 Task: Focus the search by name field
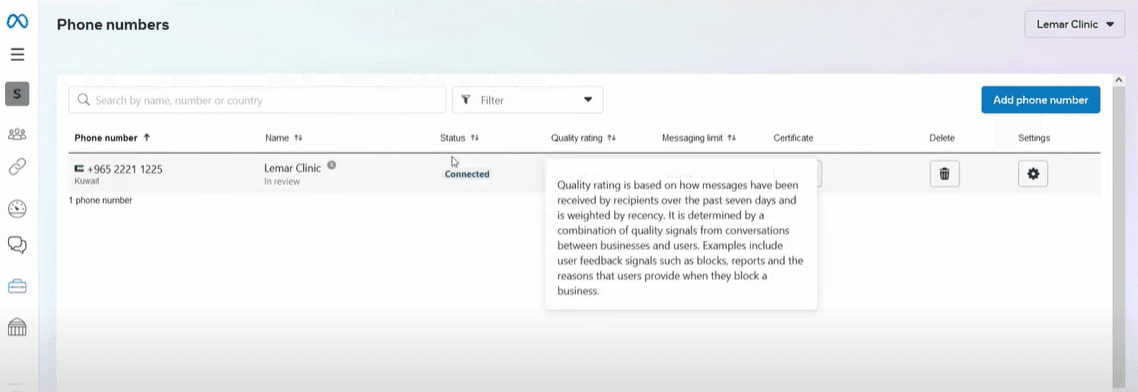click(258, 100)
